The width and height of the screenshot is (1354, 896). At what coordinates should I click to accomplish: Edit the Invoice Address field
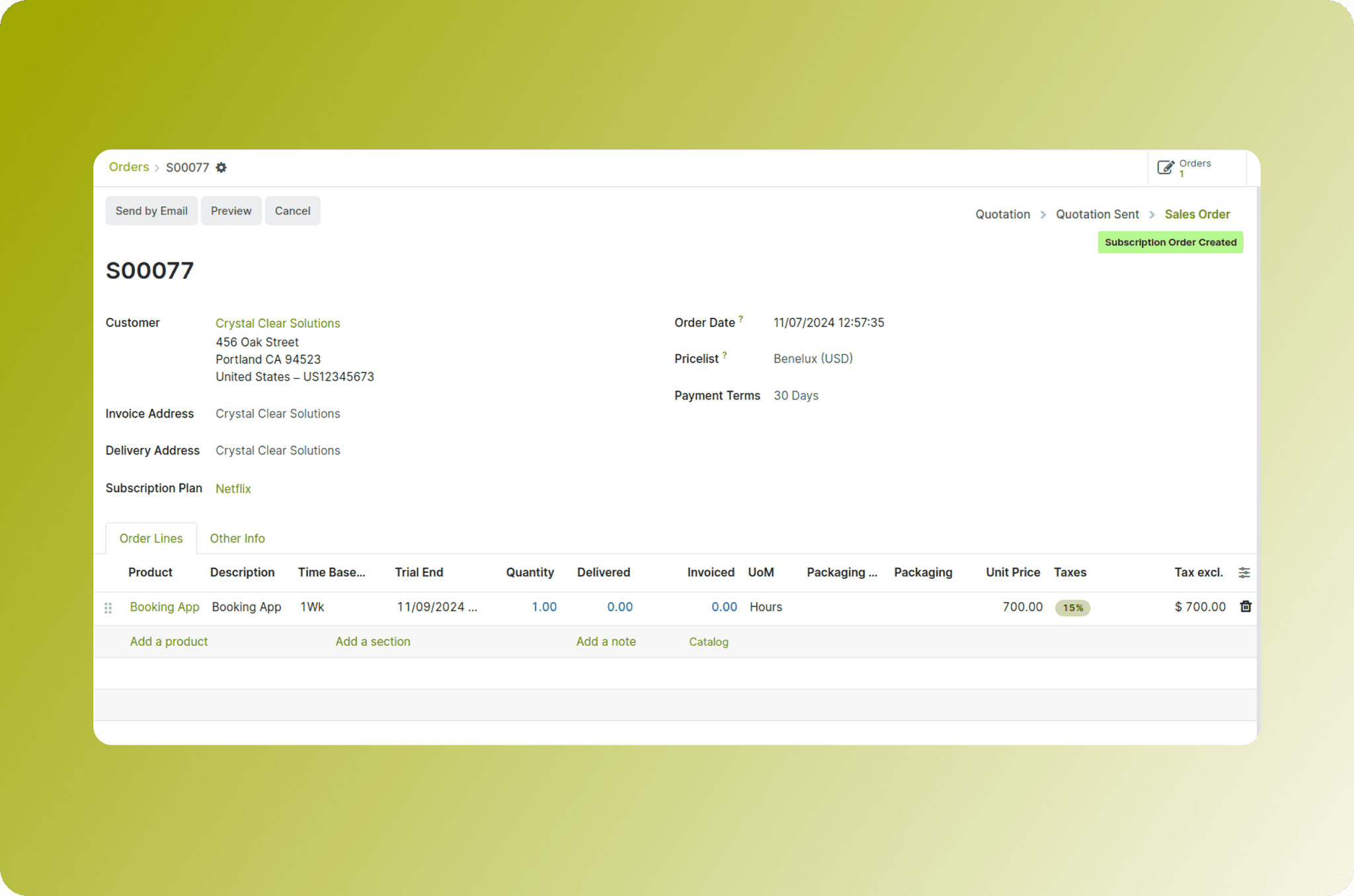[x=278, y=414]
